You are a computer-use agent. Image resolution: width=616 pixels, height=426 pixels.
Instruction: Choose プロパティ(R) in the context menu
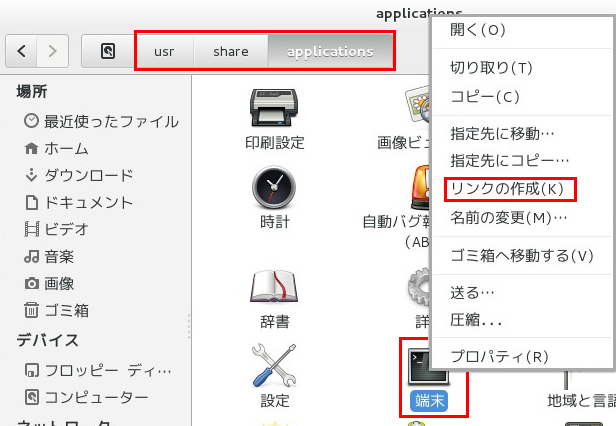498,356
